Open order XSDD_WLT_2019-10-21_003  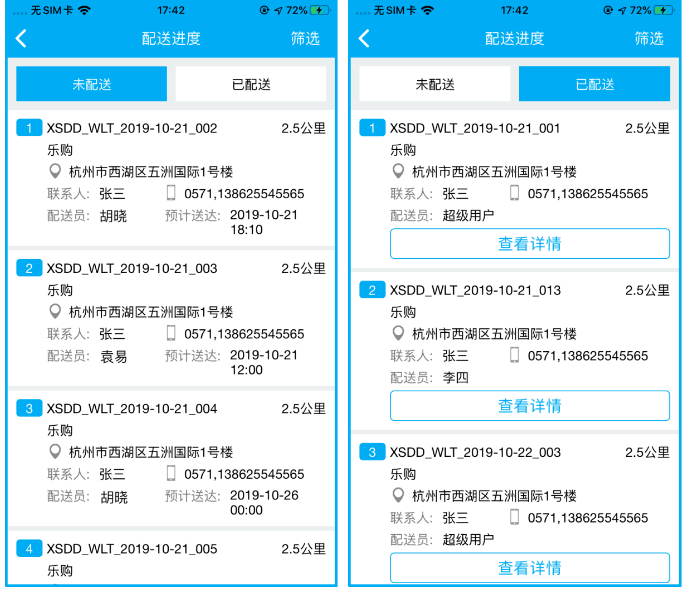click(x=171, y=318)
